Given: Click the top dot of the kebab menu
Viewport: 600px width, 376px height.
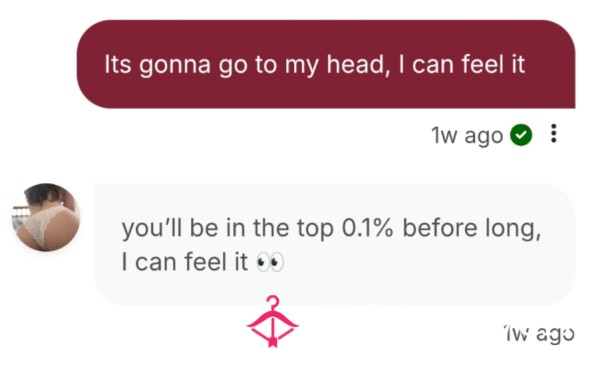Looking at the screenshot, I should [553, 126].
